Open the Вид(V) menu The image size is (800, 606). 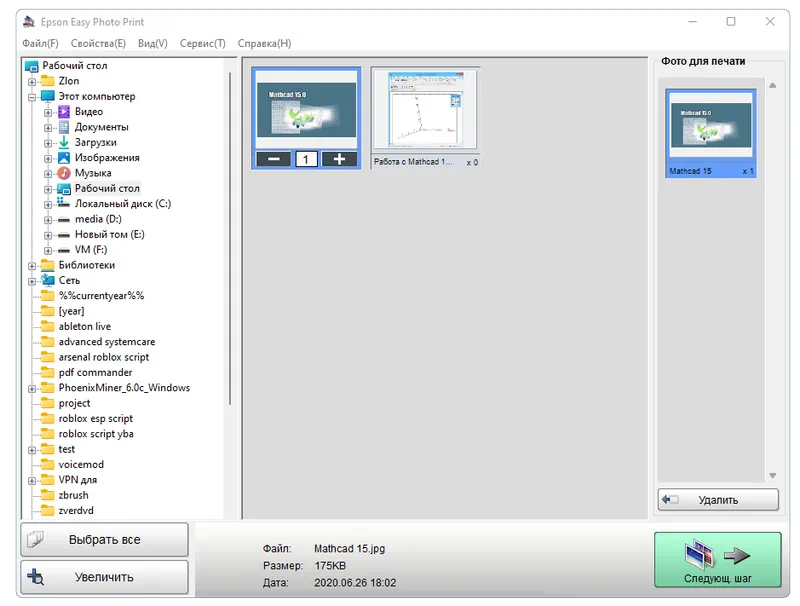(x=153, y=43)
